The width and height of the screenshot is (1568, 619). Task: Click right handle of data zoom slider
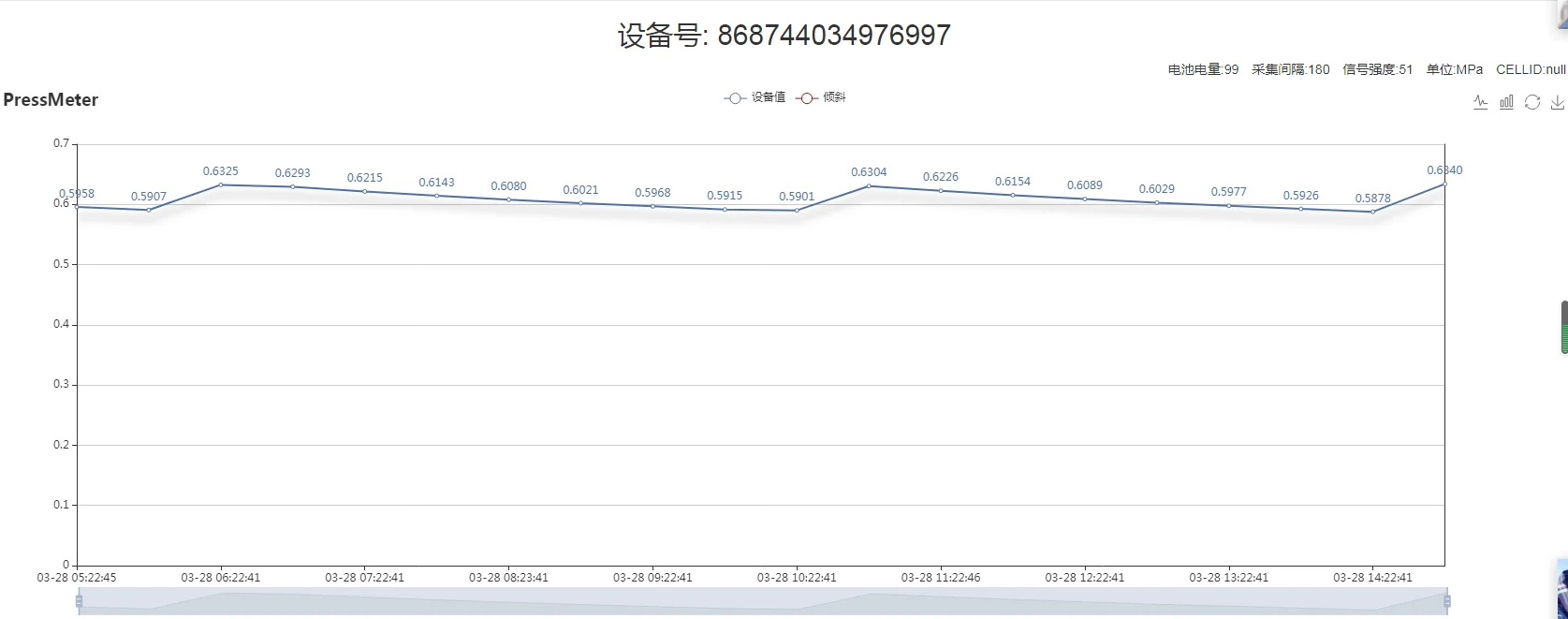(x=1447, y=601)
